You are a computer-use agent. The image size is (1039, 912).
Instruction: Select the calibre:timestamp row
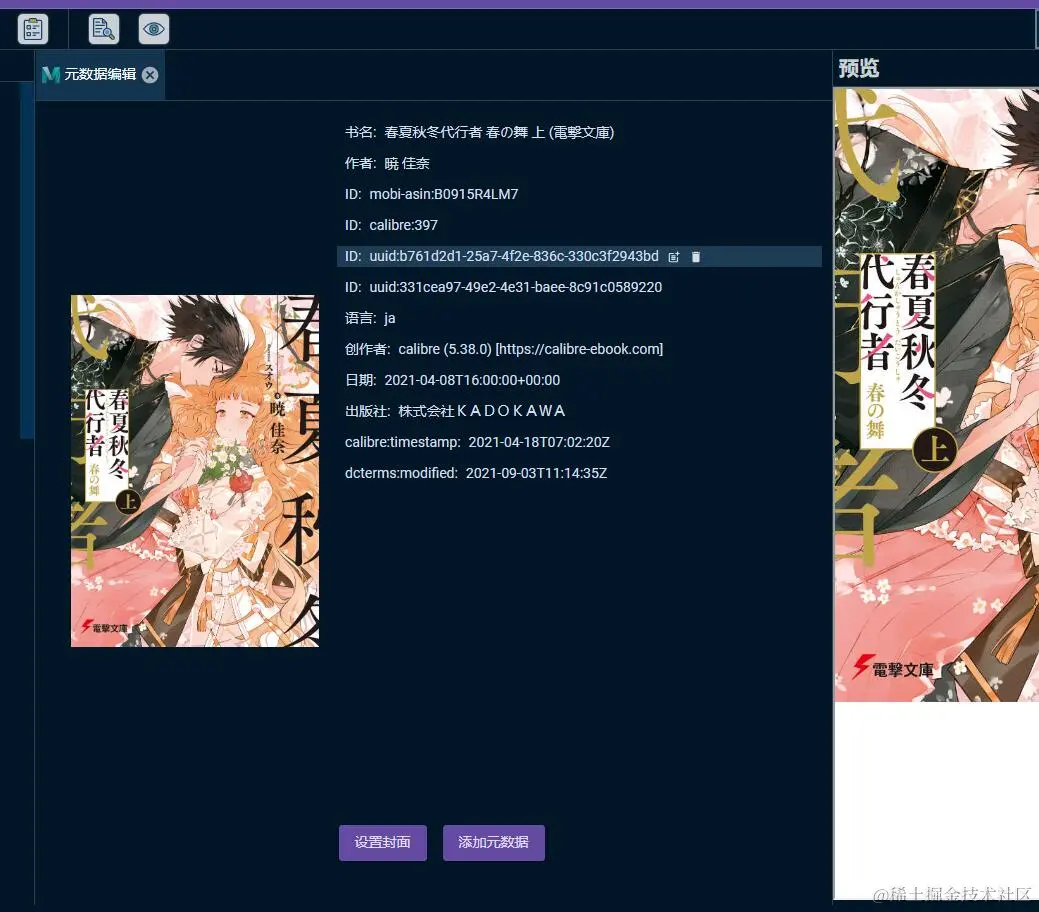579,442
